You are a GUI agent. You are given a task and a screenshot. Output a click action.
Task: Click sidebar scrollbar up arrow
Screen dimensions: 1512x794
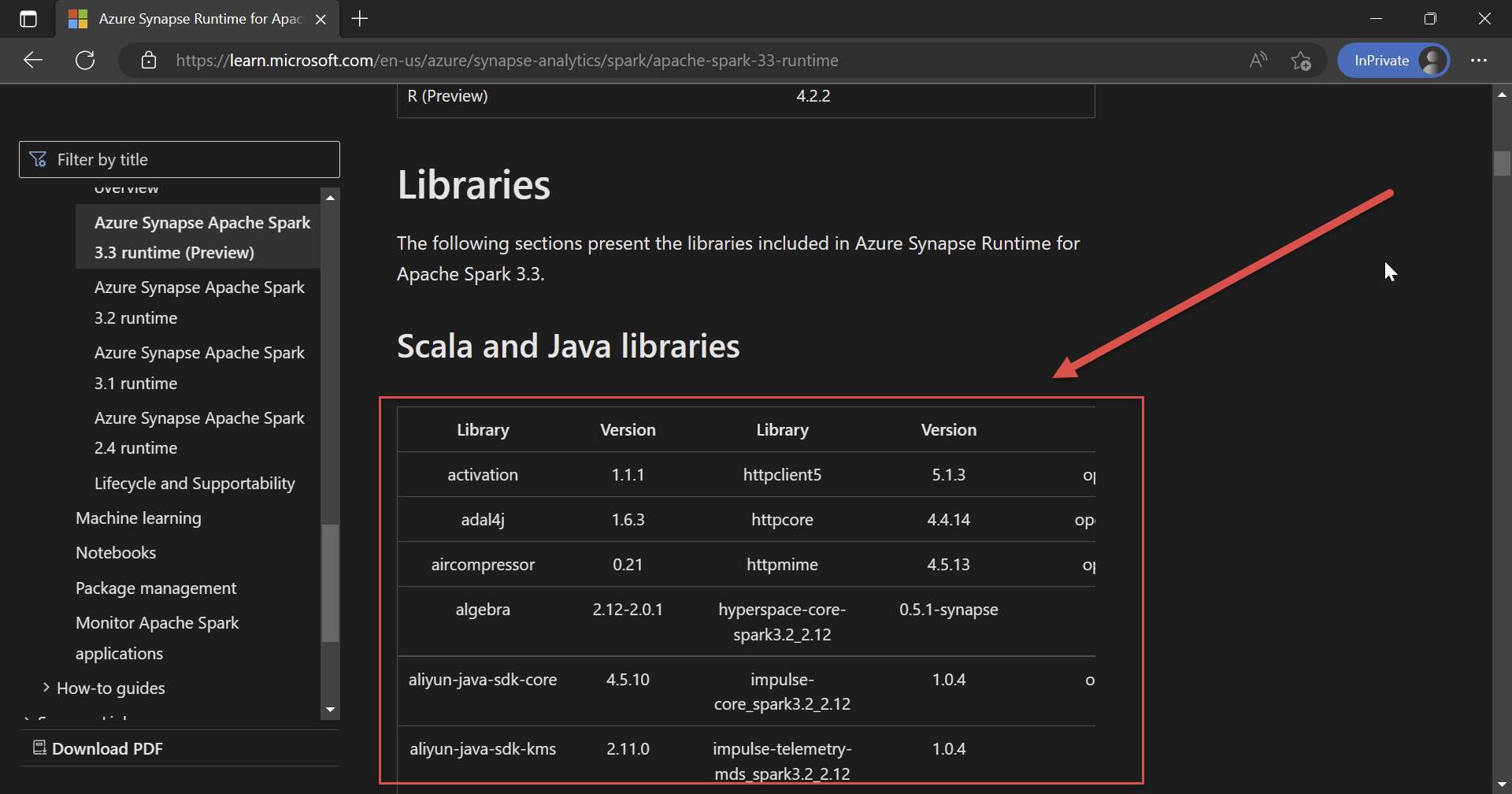(x=331, y=197)
